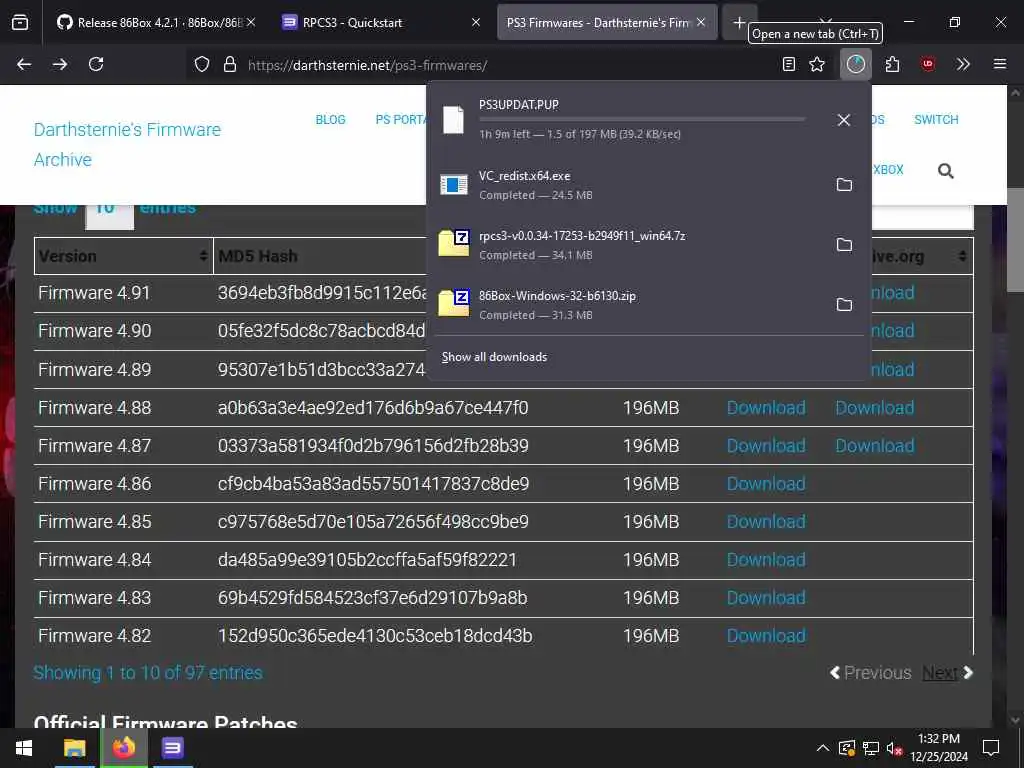Open taskbar clock showing 1:32 PM
The height and width of the screenshot is (768, 1024).
(938, 748)
